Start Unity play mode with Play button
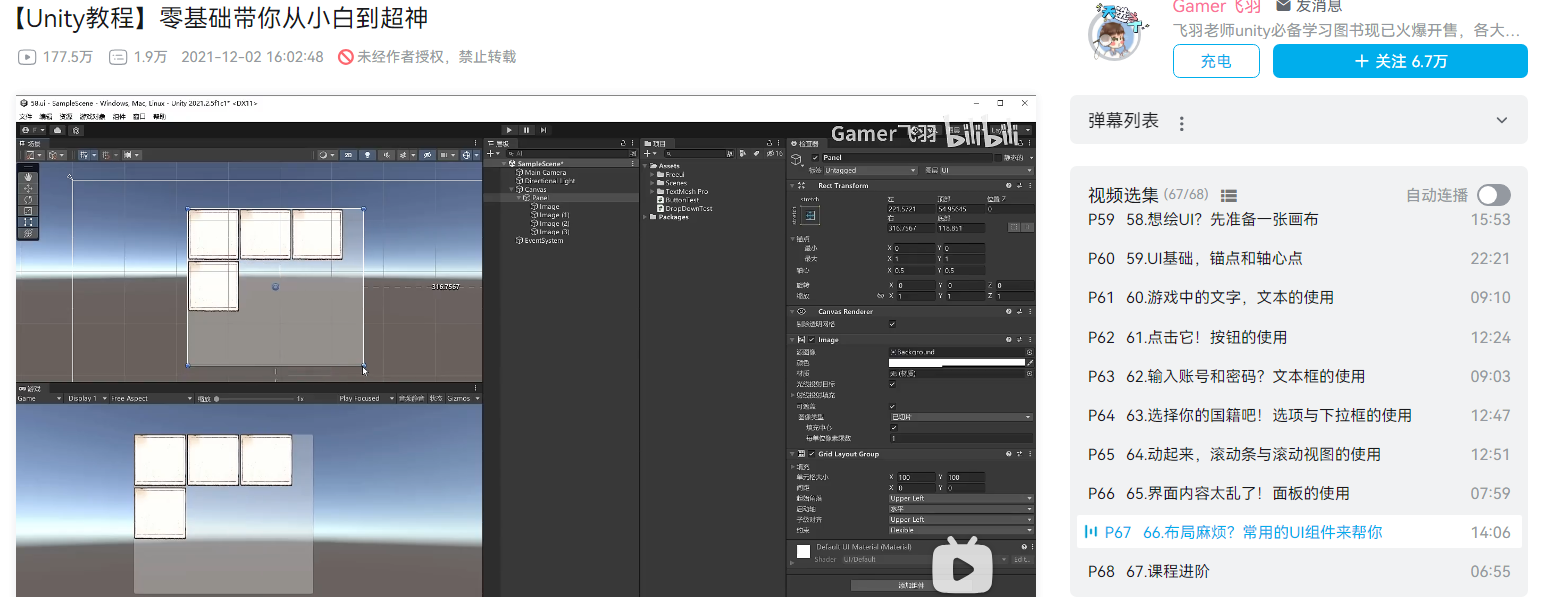1563x597 pixels. tap(509, 130)
